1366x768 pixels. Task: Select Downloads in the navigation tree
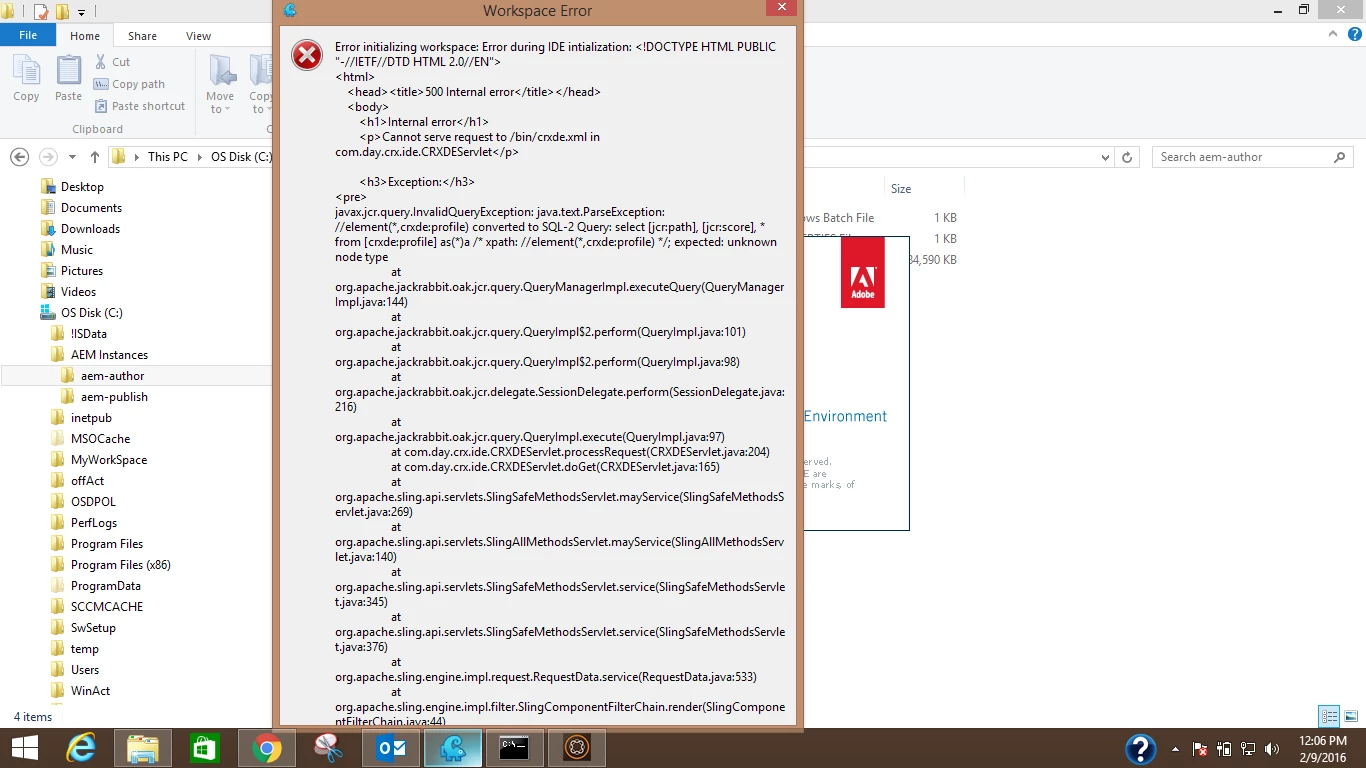[x=90, y=229]
